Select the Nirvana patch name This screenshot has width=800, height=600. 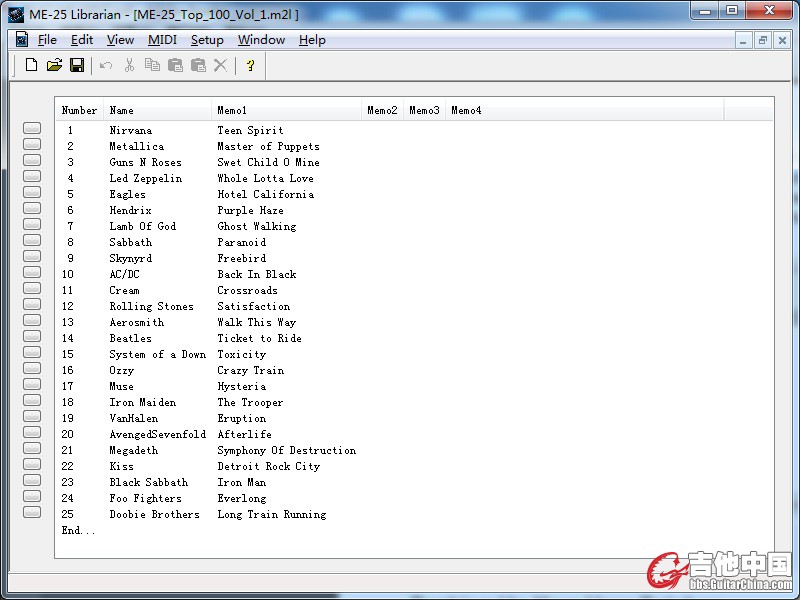point(131,131)
